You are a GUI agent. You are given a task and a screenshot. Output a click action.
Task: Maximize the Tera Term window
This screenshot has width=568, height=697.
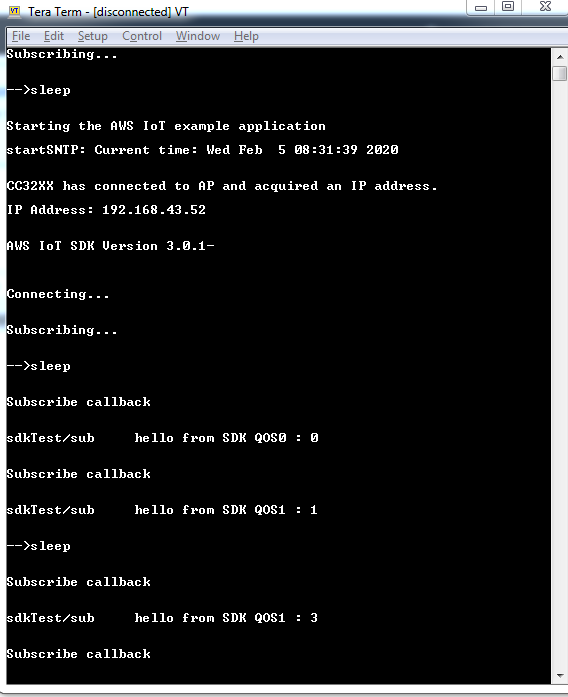508,7
